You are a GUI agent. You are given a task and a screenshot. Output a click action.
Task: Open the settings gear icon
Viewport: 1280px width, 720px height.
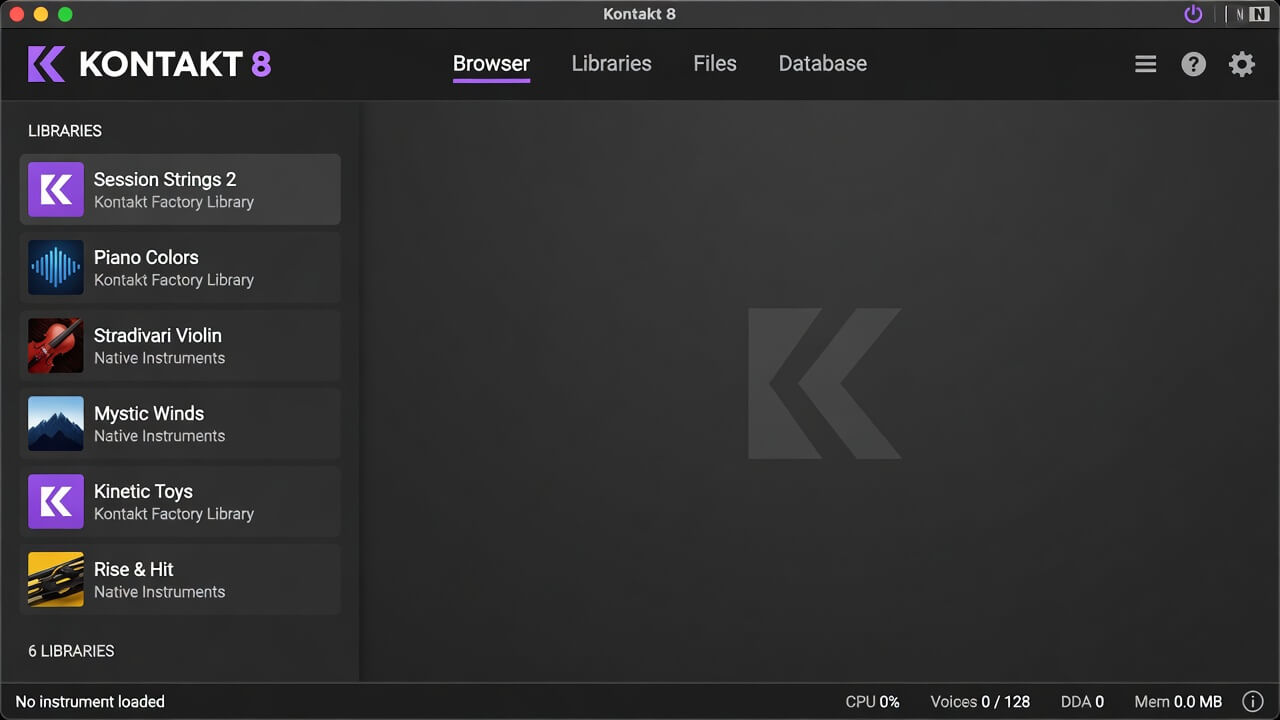[1242, 64]
